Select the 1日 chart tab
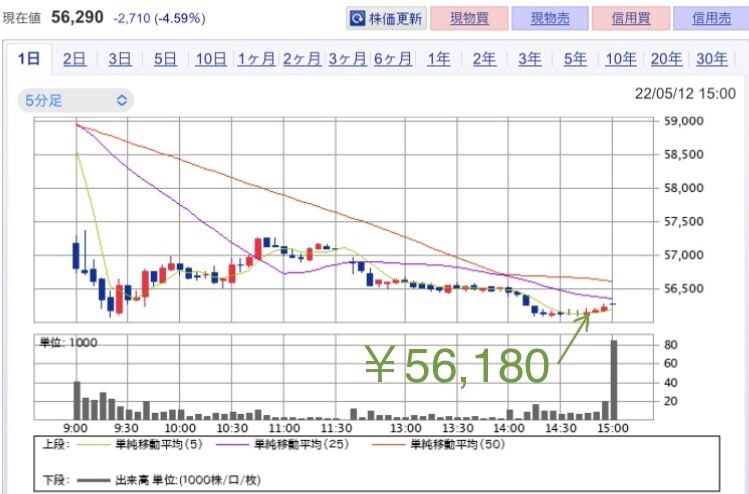 tap(29, 59)
